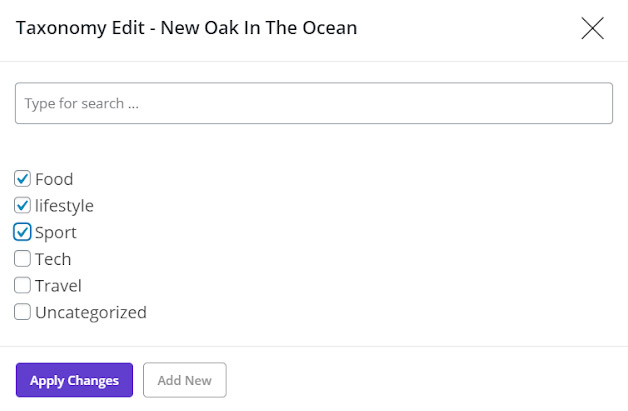This screenshot has width=628, height=411.
Task: Click the lifestyle label text
Action: point(64,206)
